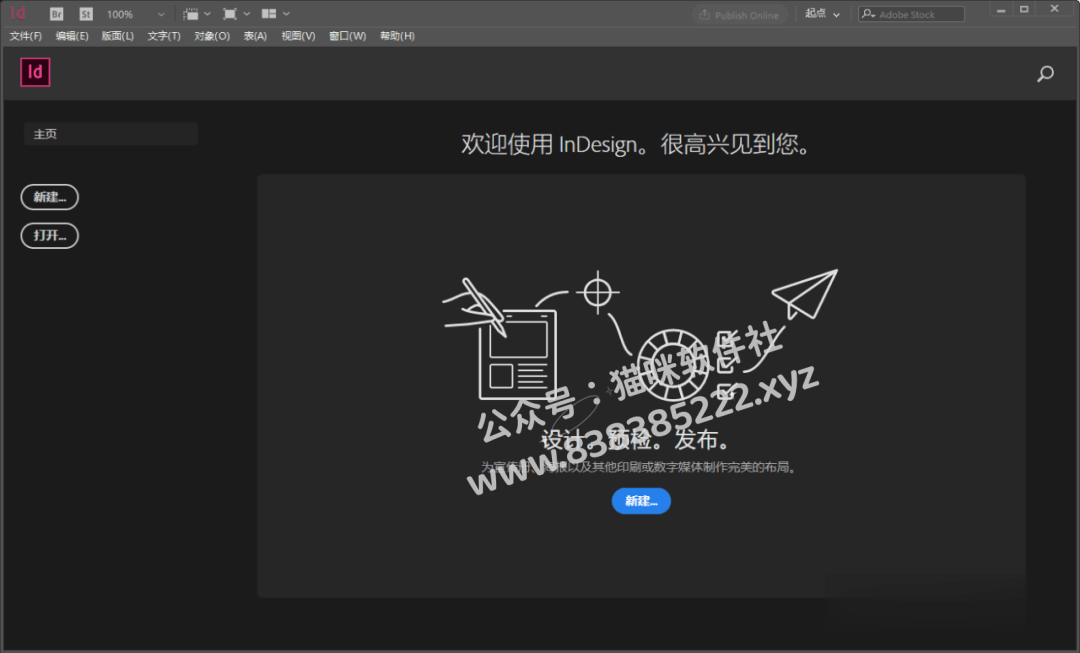Open the 版面(L) menu
The height and width of the screenshot is (653, 1080).
click(118, 36)
